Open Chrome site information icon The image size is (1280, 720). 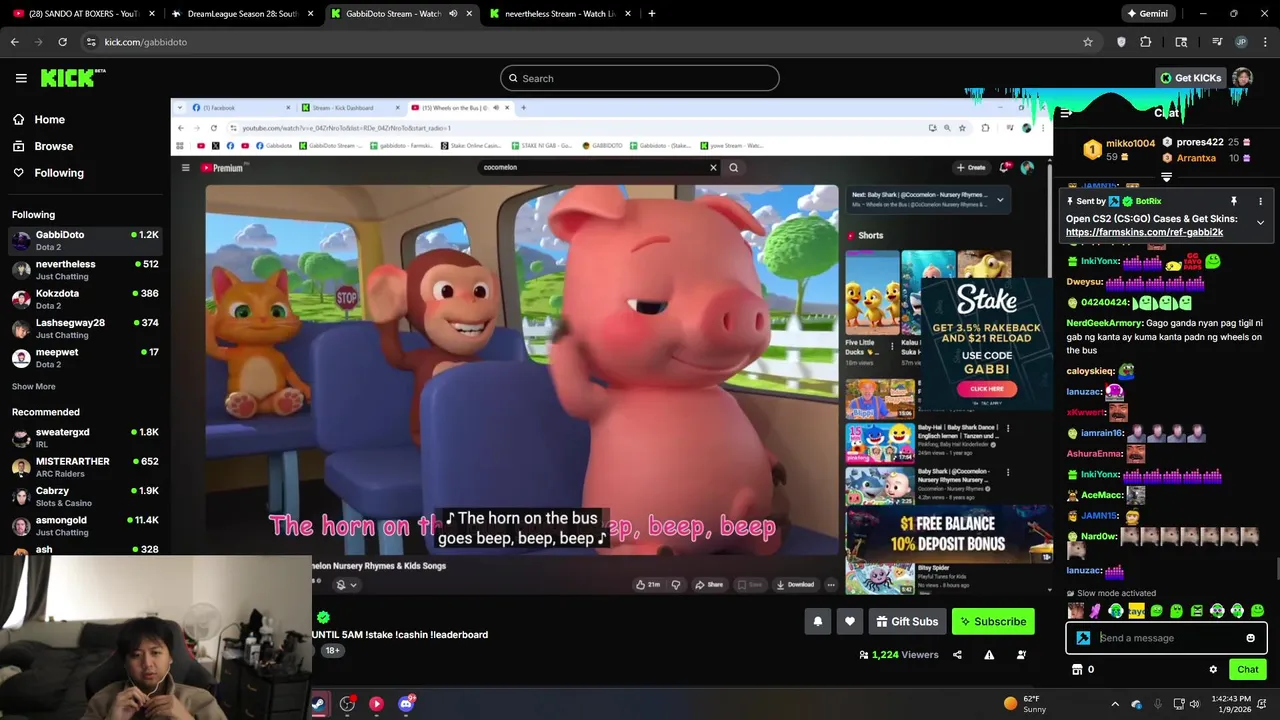91,42
